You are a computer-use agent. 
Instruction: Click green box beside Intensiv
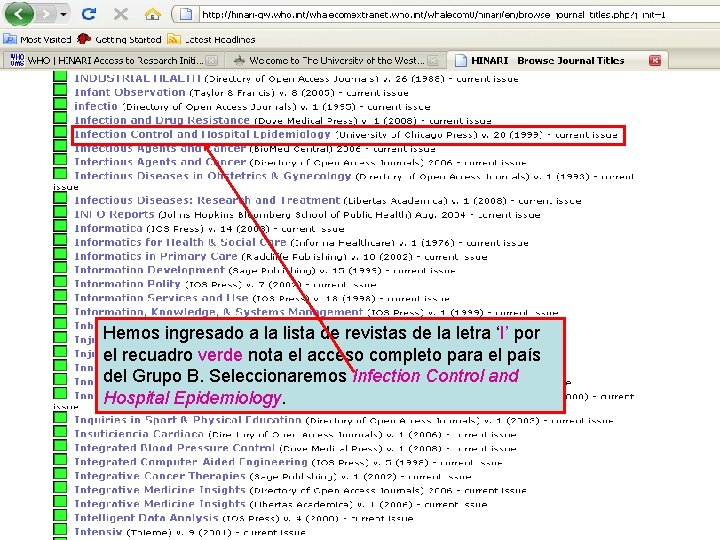[60, 529]
